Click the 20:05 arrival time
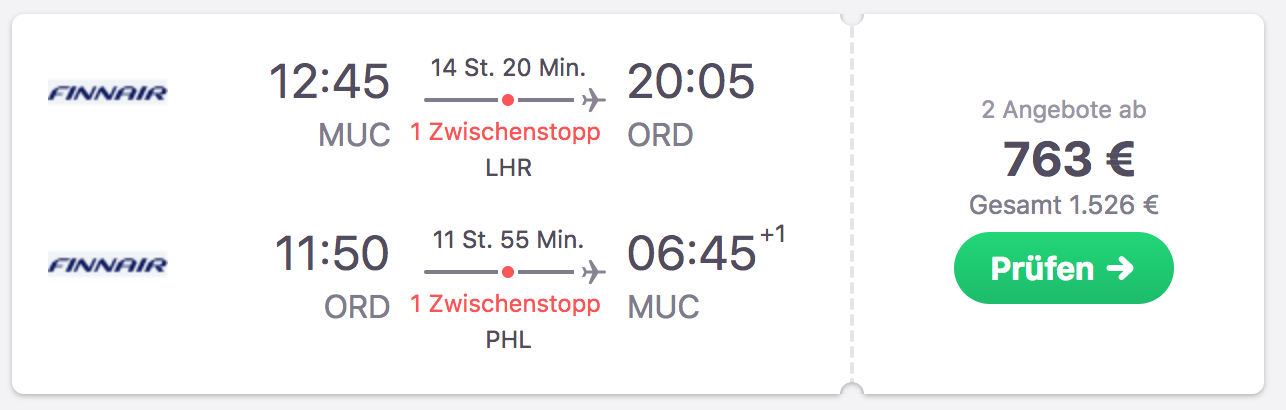The image size is (1286, 410). pyautogui.click(x=691, y=81)
